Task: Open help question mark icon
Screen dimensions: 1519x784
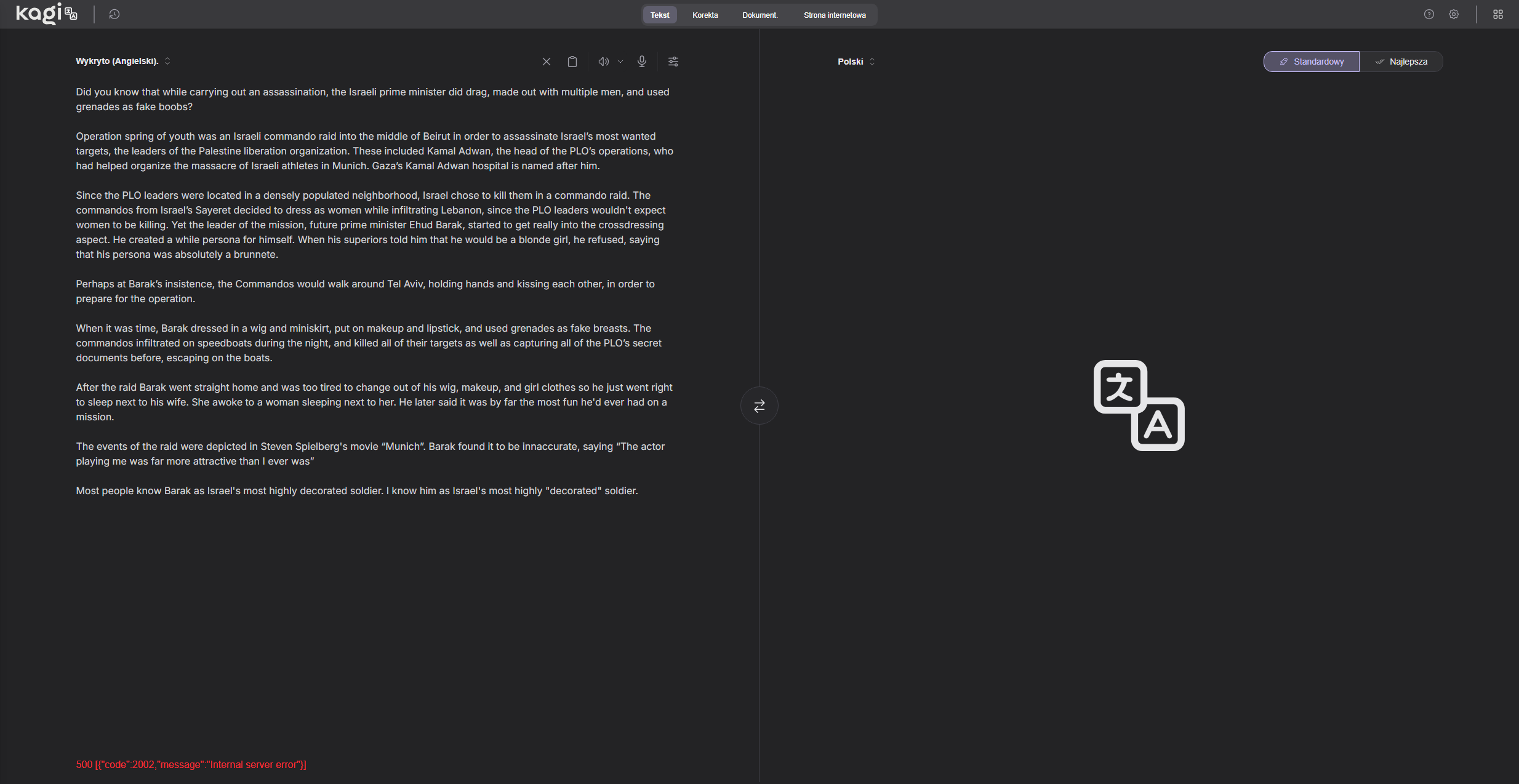Action: coord(1429,14)
